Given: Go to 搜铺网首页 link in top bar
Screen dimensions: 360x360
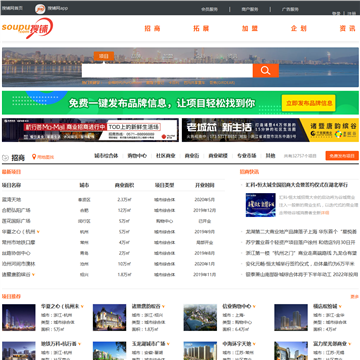Looking at the screenshot, I should 12,8.
